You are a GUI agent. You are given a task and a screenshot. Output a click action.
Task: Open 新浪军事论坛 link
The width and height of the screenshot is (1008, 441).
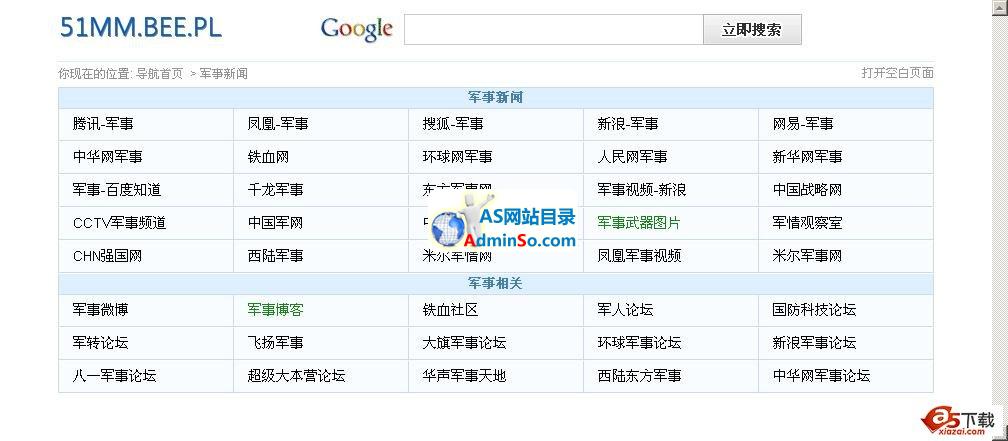814,343
